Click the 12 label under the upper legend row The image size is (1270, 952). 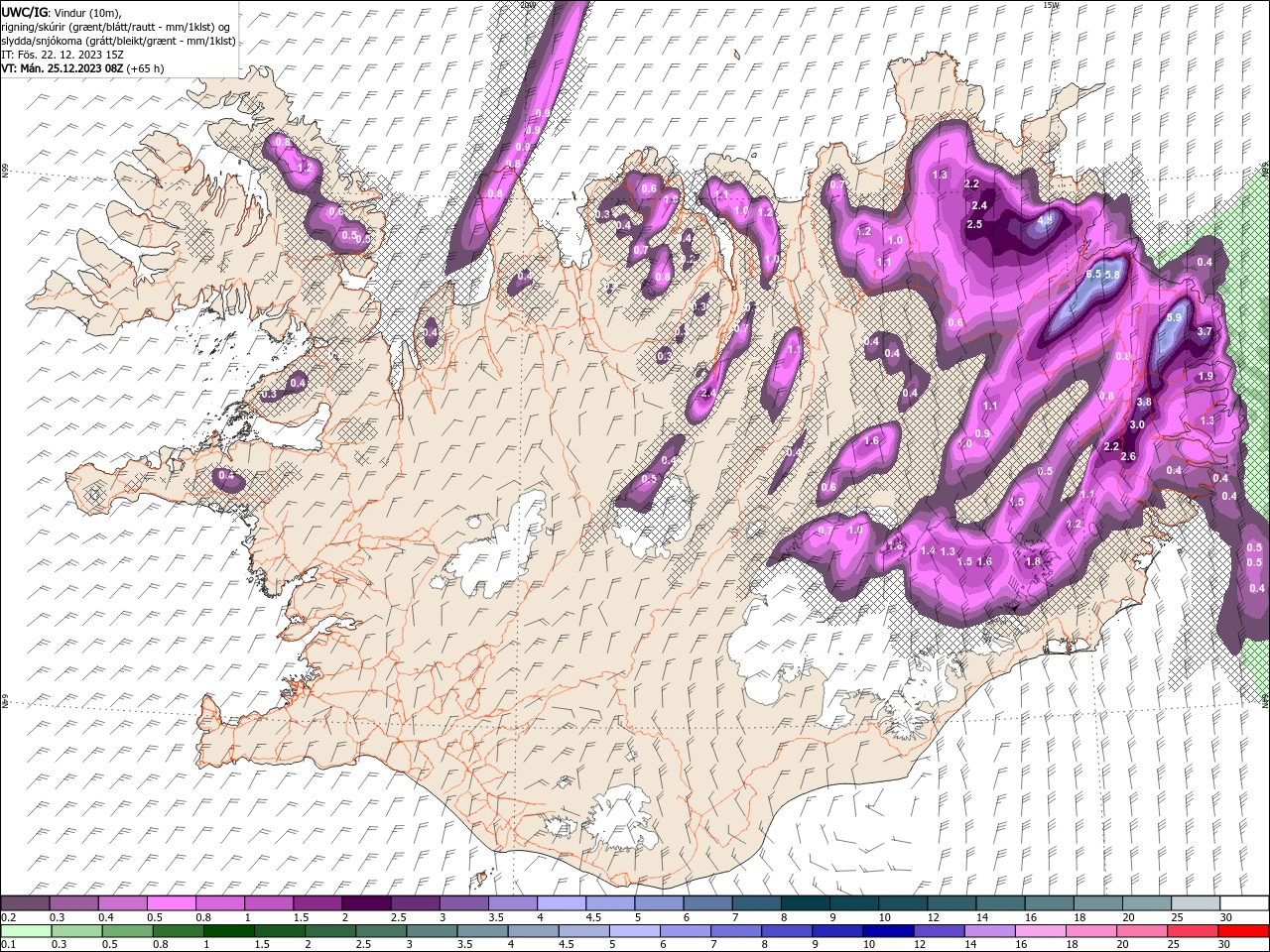point(934,917)
